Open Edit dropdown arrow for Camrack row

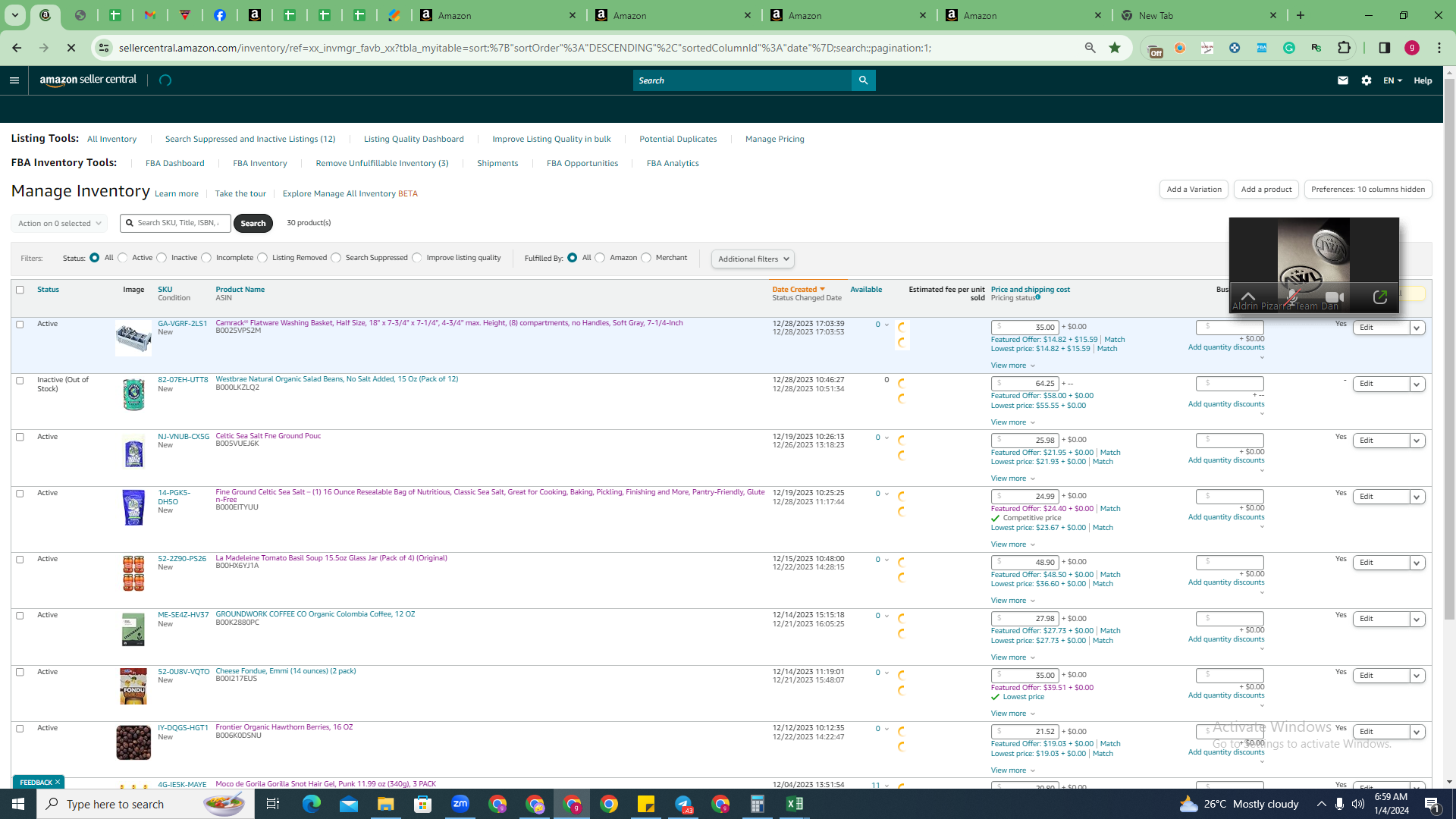coord(1417,328)
